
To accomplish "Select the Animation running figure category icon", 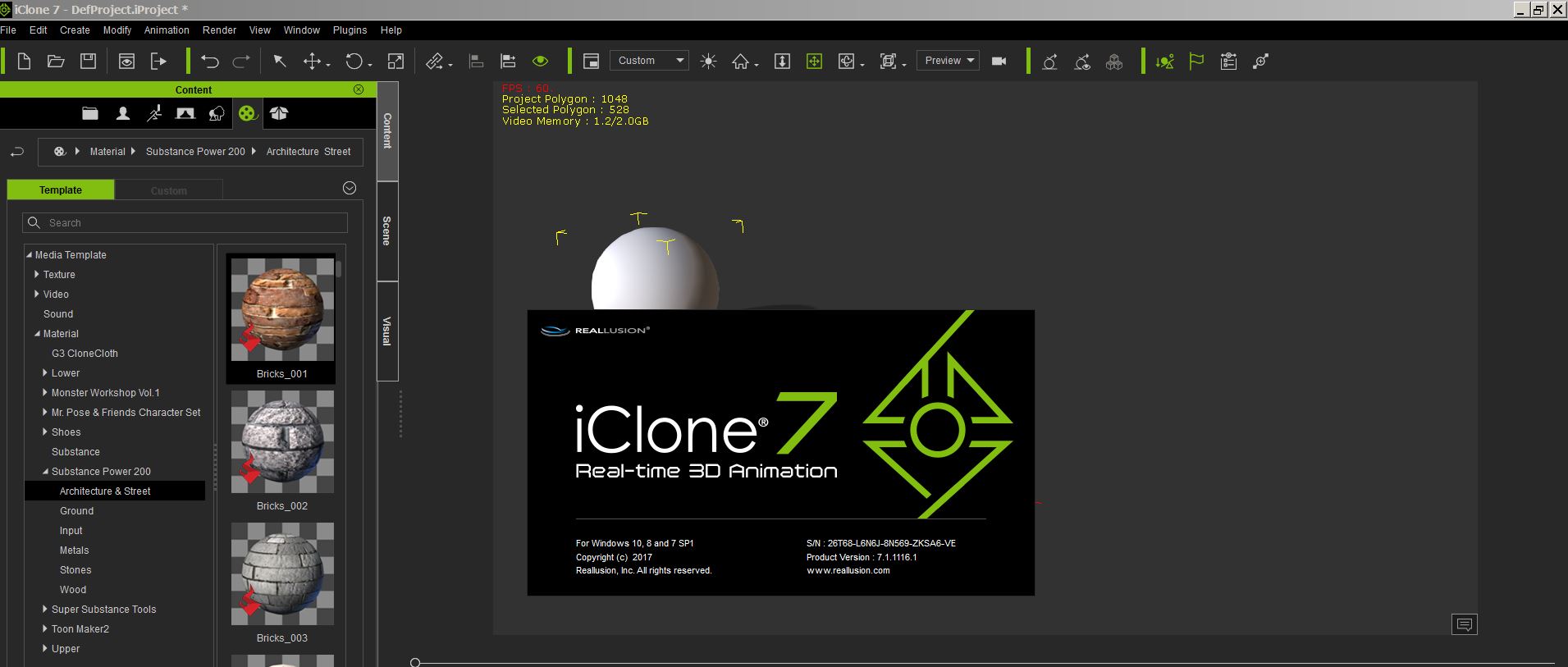I will coord(154,113).
